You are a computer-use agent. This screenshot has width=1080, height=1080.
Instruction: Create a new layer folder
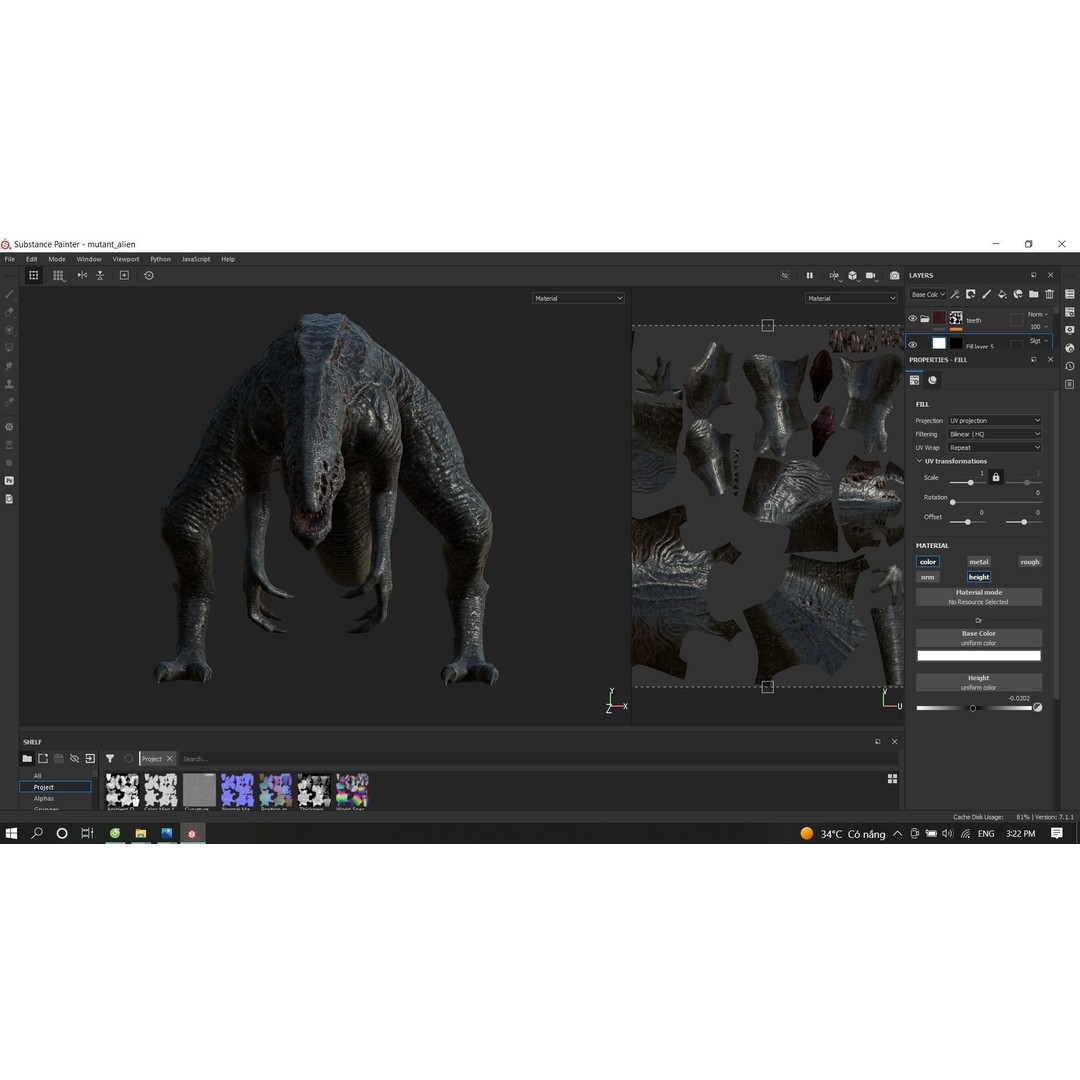click(x=1034, y=294)
